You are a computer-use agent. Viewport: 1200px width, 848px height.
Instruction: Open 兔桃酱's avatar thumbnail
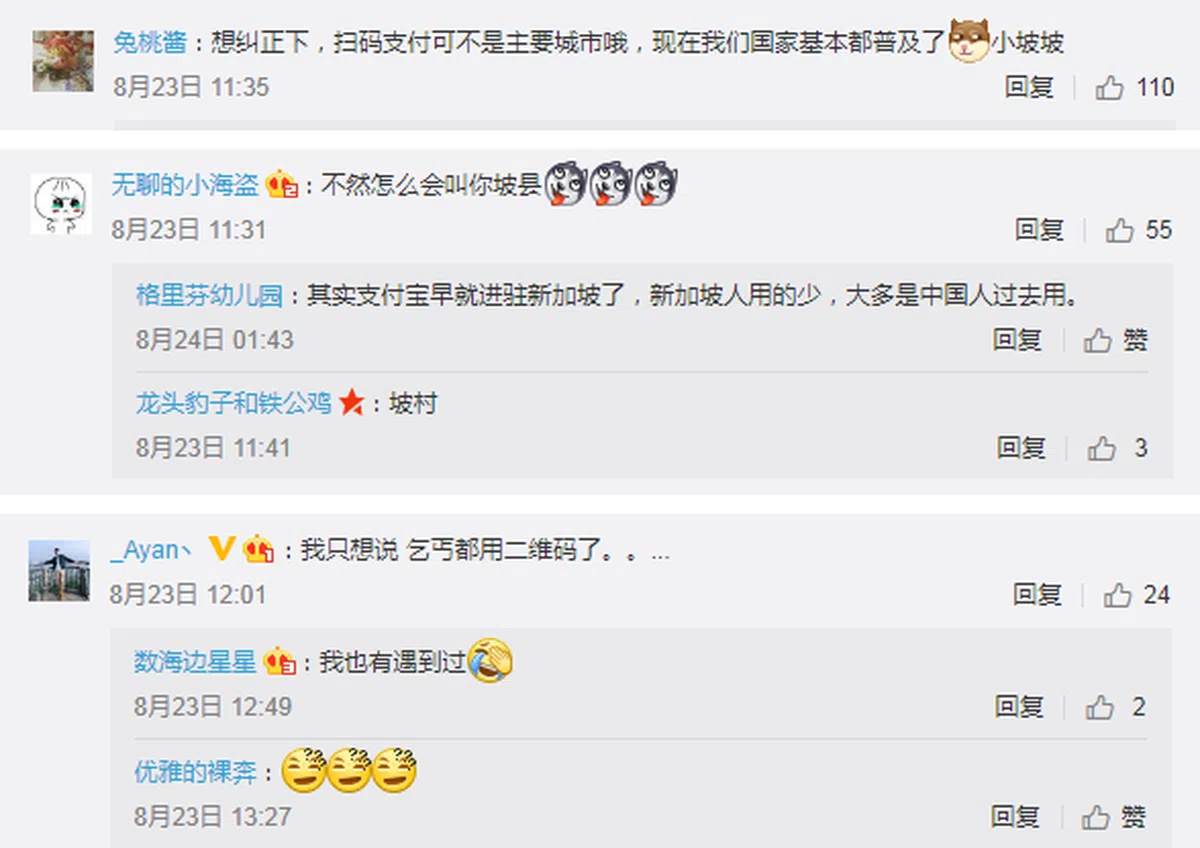[63, 61]
